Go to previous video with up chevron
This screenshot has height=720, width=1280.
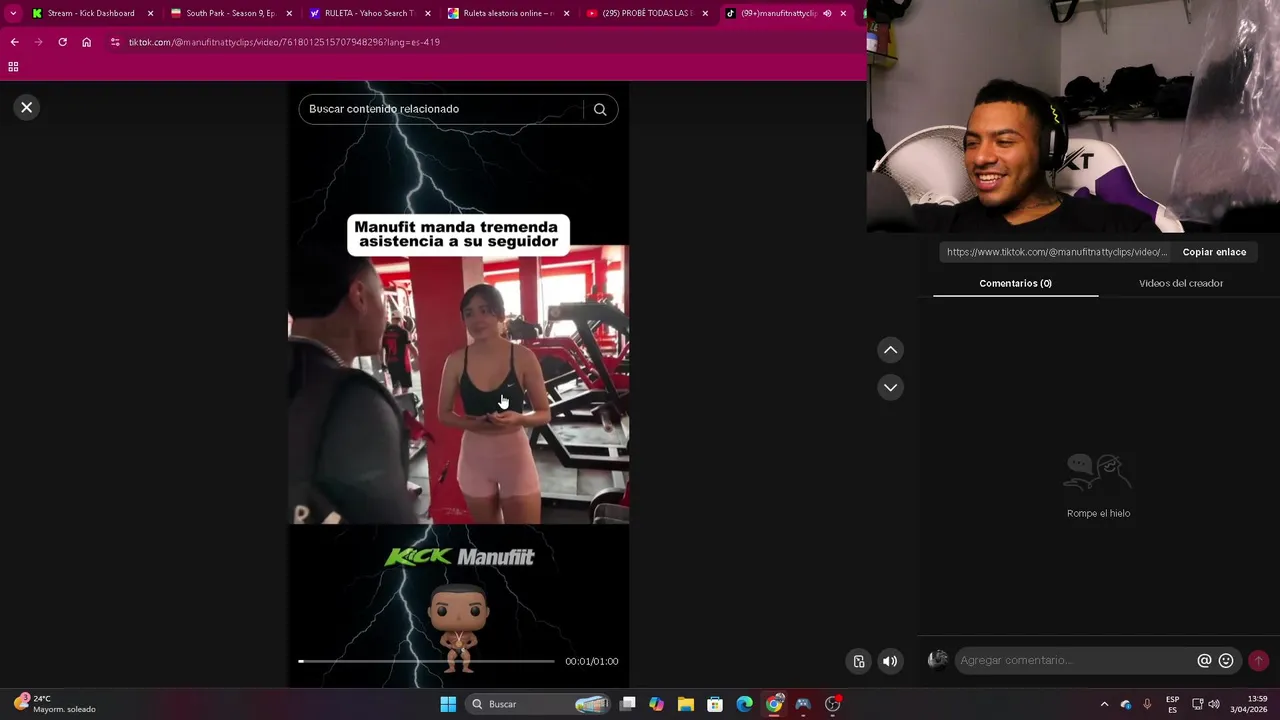coord(890,350)
